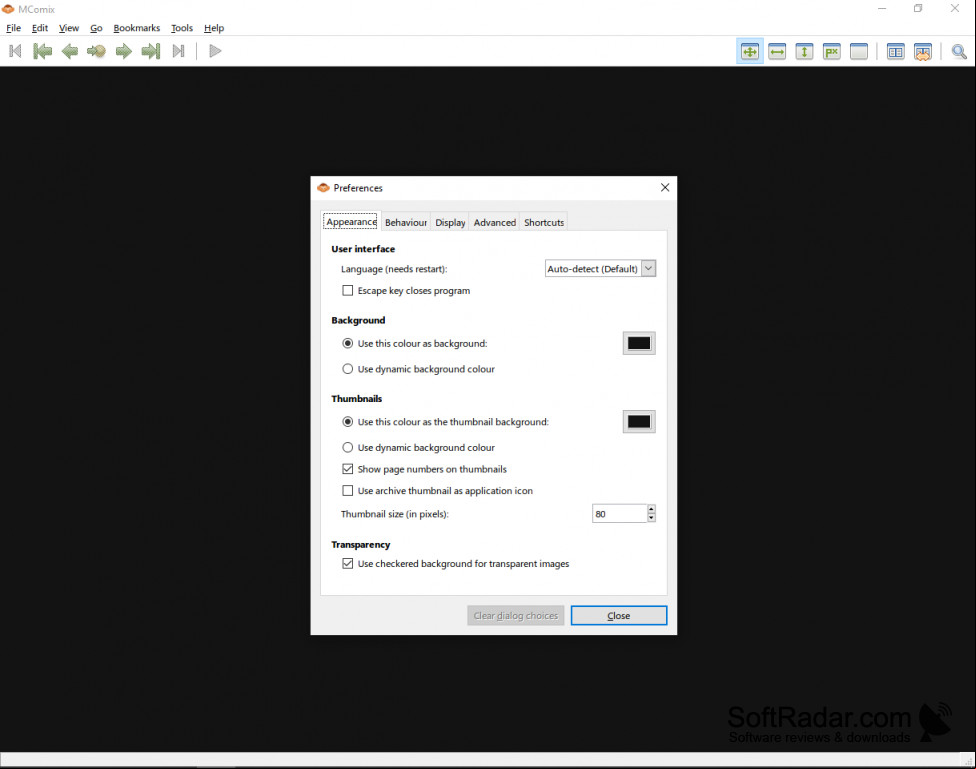Click the Close button
The height and width of the screenshot is (769, 976).
619,615
